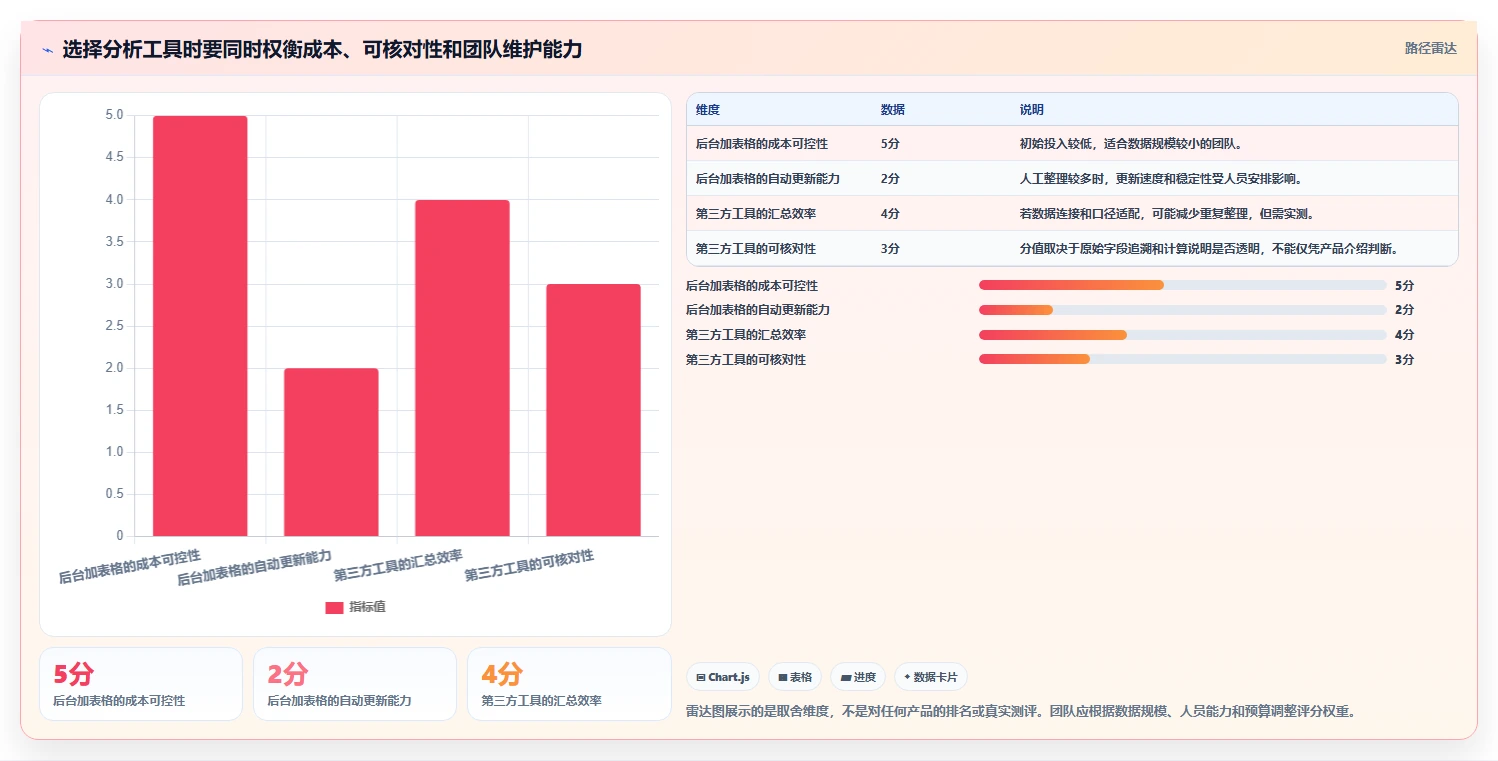
Task: Select table row 后台加表格的自动更新能力
Action: [1072, 179]
